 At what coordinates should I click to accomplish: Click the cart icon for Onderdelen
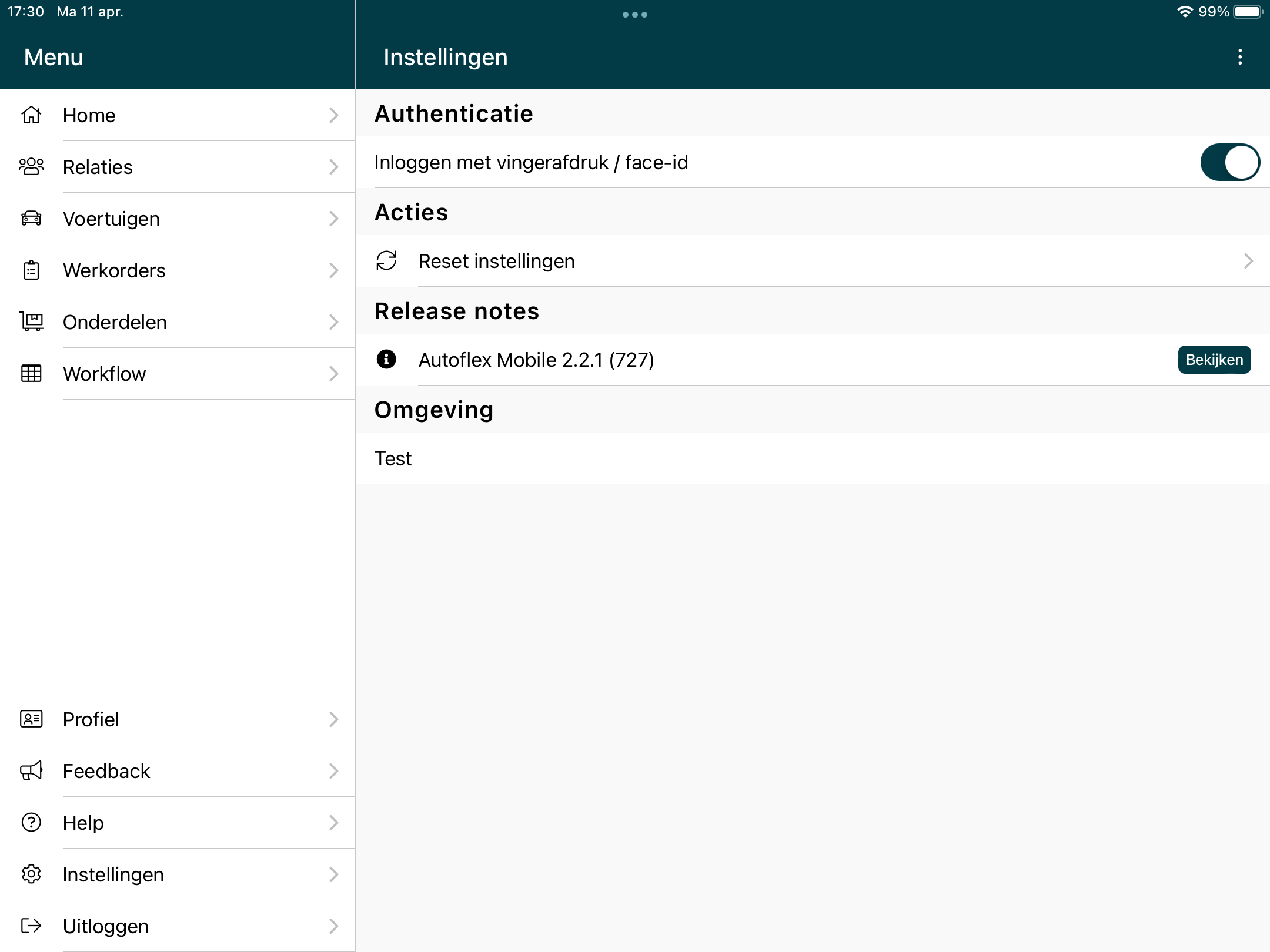pyautogui.click(x=31, y=322)
